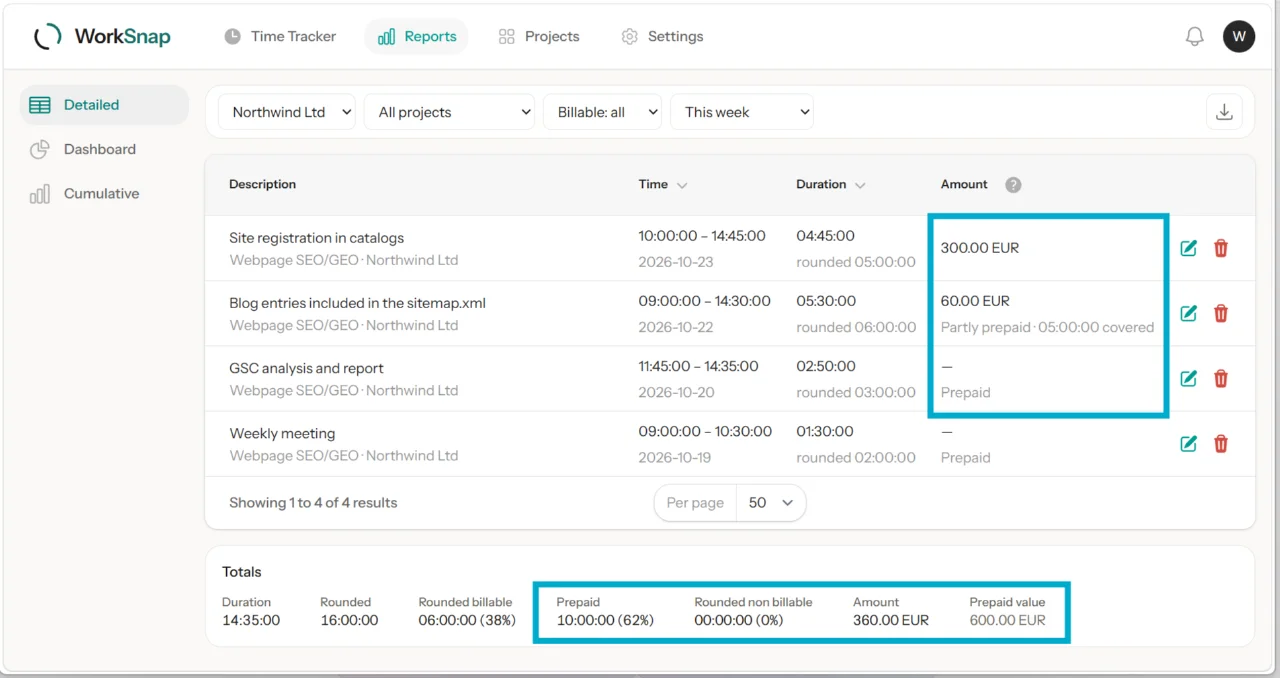Click the total Amount 360.00 EUR value
Viewport: 1280px width, 678px height.
[891, 620]
